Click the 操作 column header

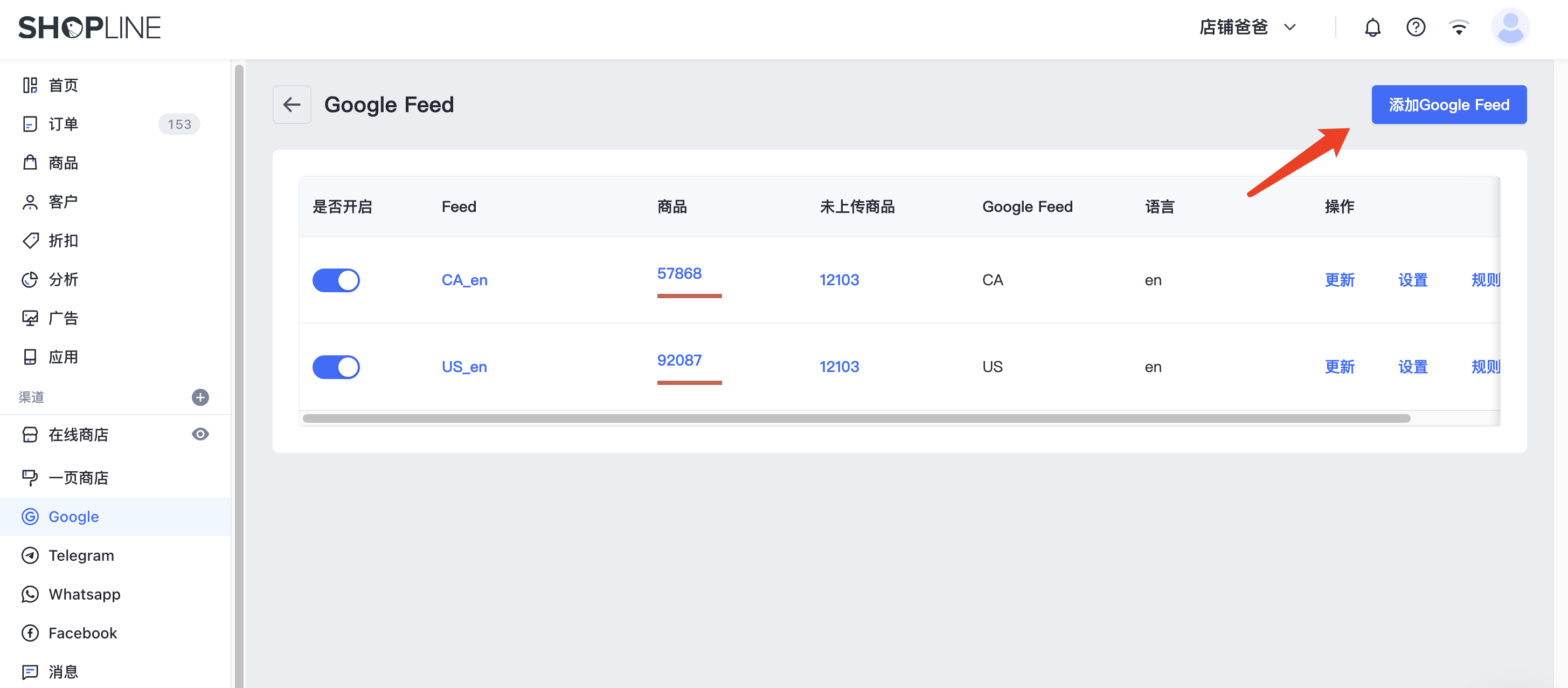coord(1340,207)
